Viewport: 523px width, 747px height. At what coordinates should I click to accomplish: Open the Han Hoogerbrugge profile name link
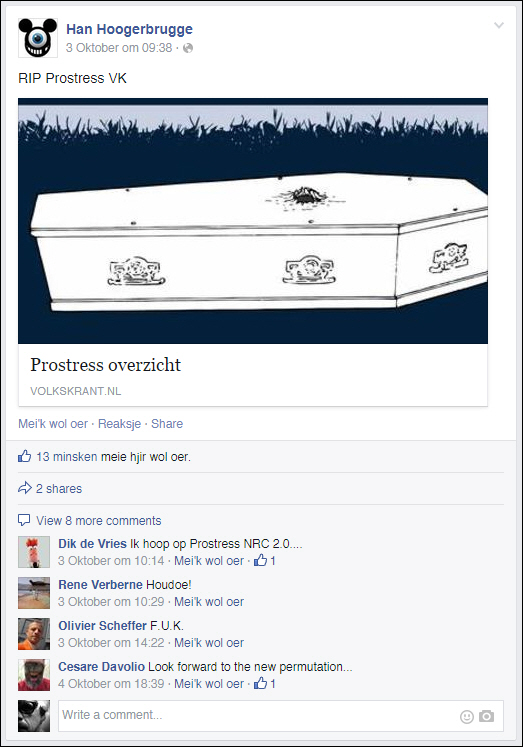click(130, 29)
